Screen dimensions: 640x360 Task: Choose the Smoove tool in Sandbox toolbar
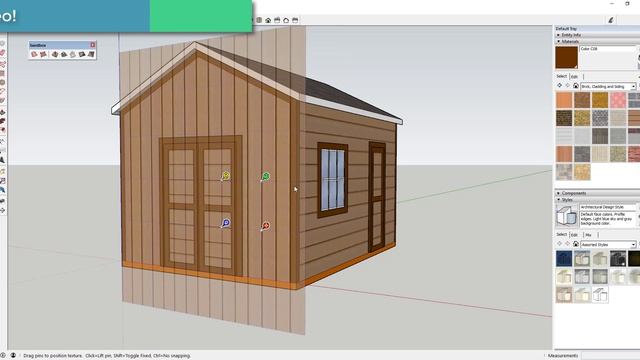[x=55, y=54]
